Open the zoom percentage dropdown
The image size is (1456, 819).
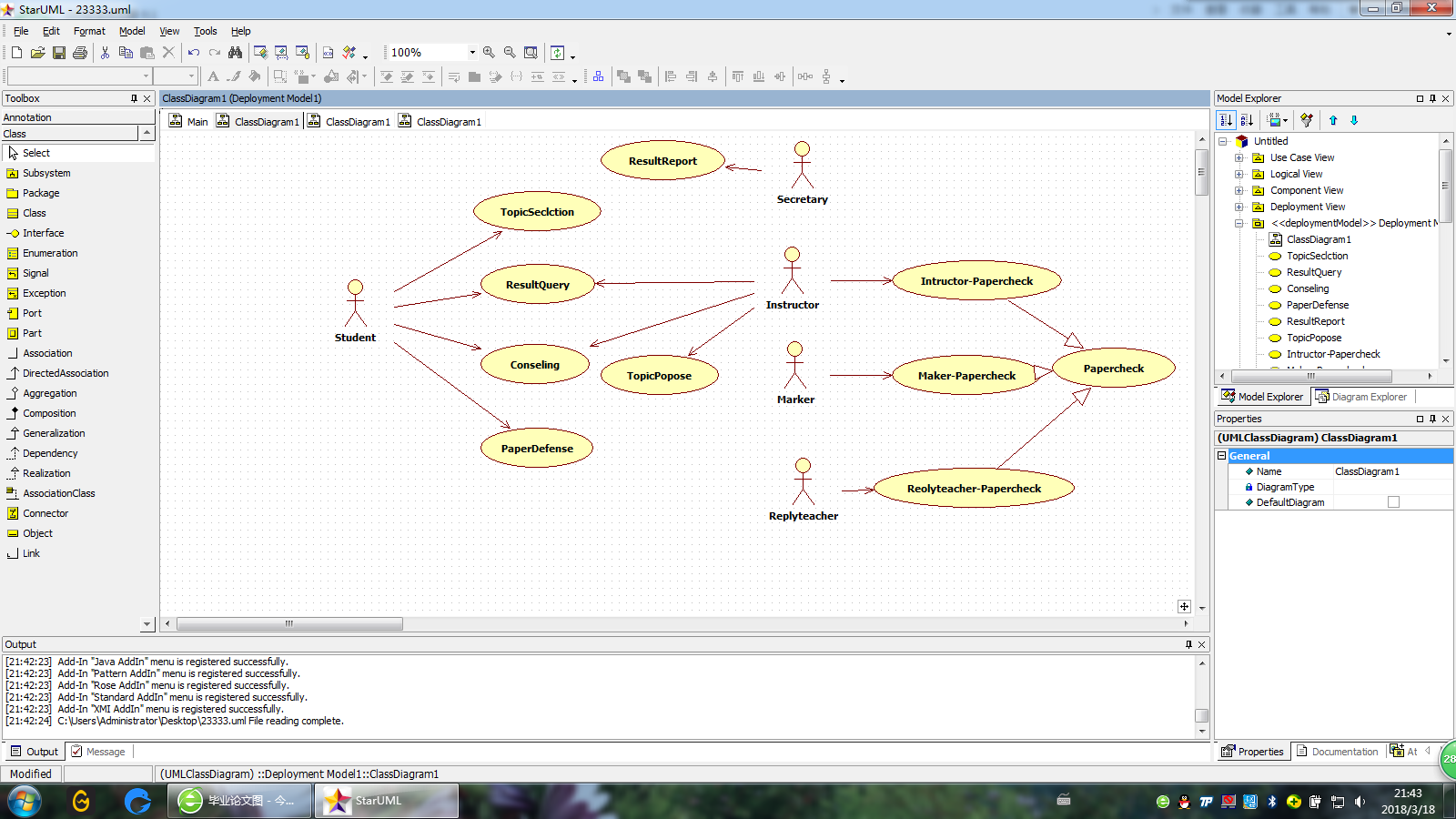(472, 53)
